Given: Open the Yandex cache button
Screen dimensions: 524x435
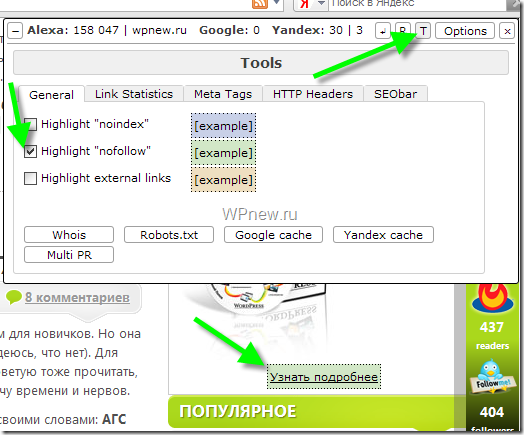Looking at the screenshot, I should [x=383, y=235].
